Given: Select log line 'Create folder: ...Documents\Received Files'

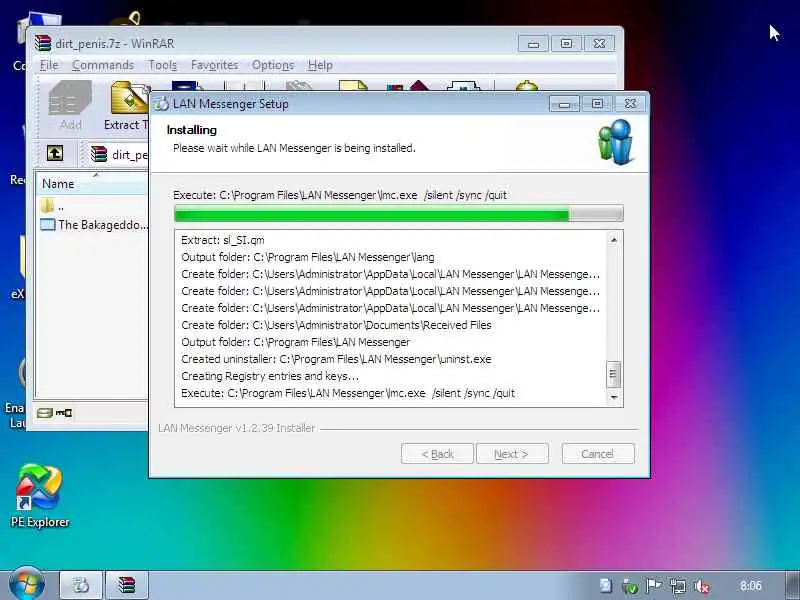Looking at the screenshot, I should click(336, 325).
